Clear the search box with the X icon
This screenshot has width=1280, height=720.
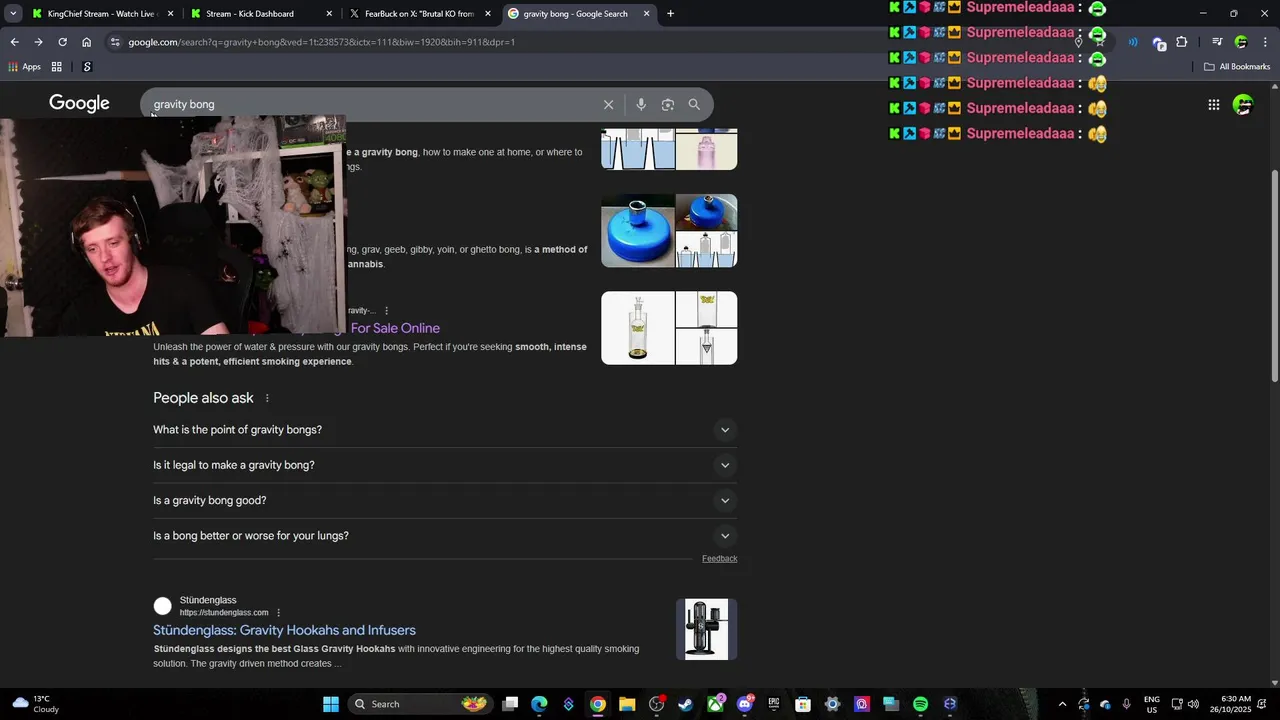(x=608, y=104)
